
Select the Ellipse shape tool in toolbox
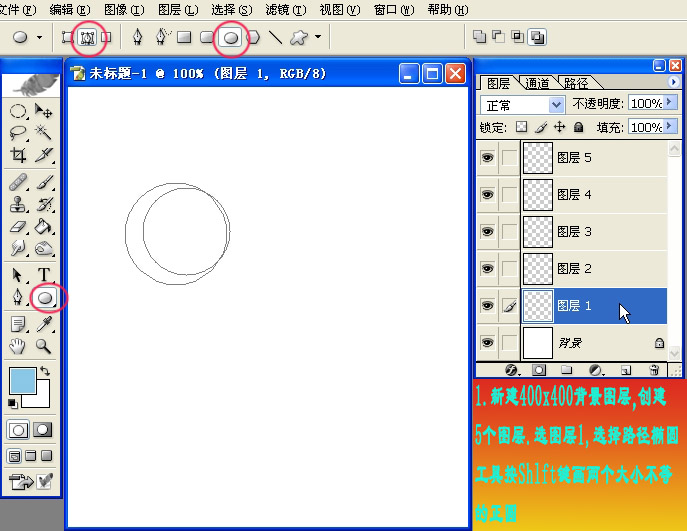pyautogui.click(x=45, y=298)
